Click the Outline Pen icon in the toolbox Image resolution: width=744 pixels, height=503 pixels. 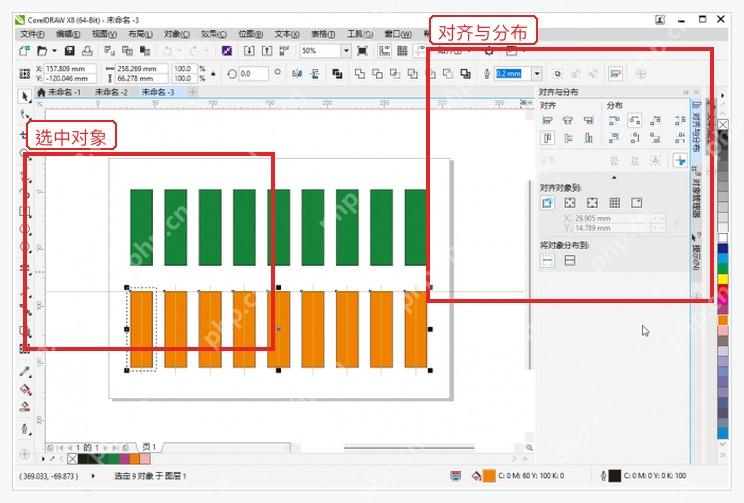pos(25,429)
